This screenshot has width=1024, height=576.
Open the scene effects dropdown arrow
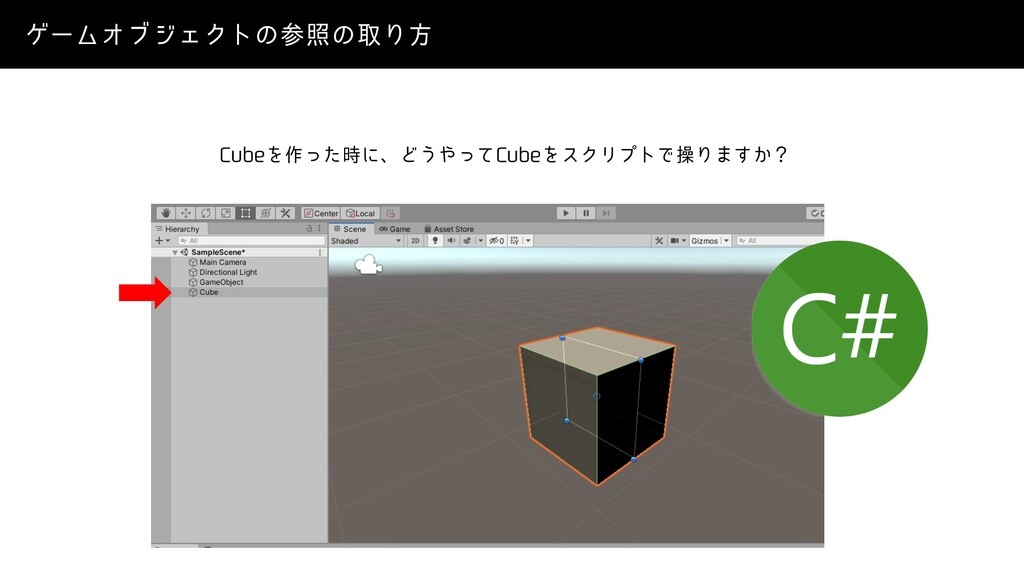[481, 241]
